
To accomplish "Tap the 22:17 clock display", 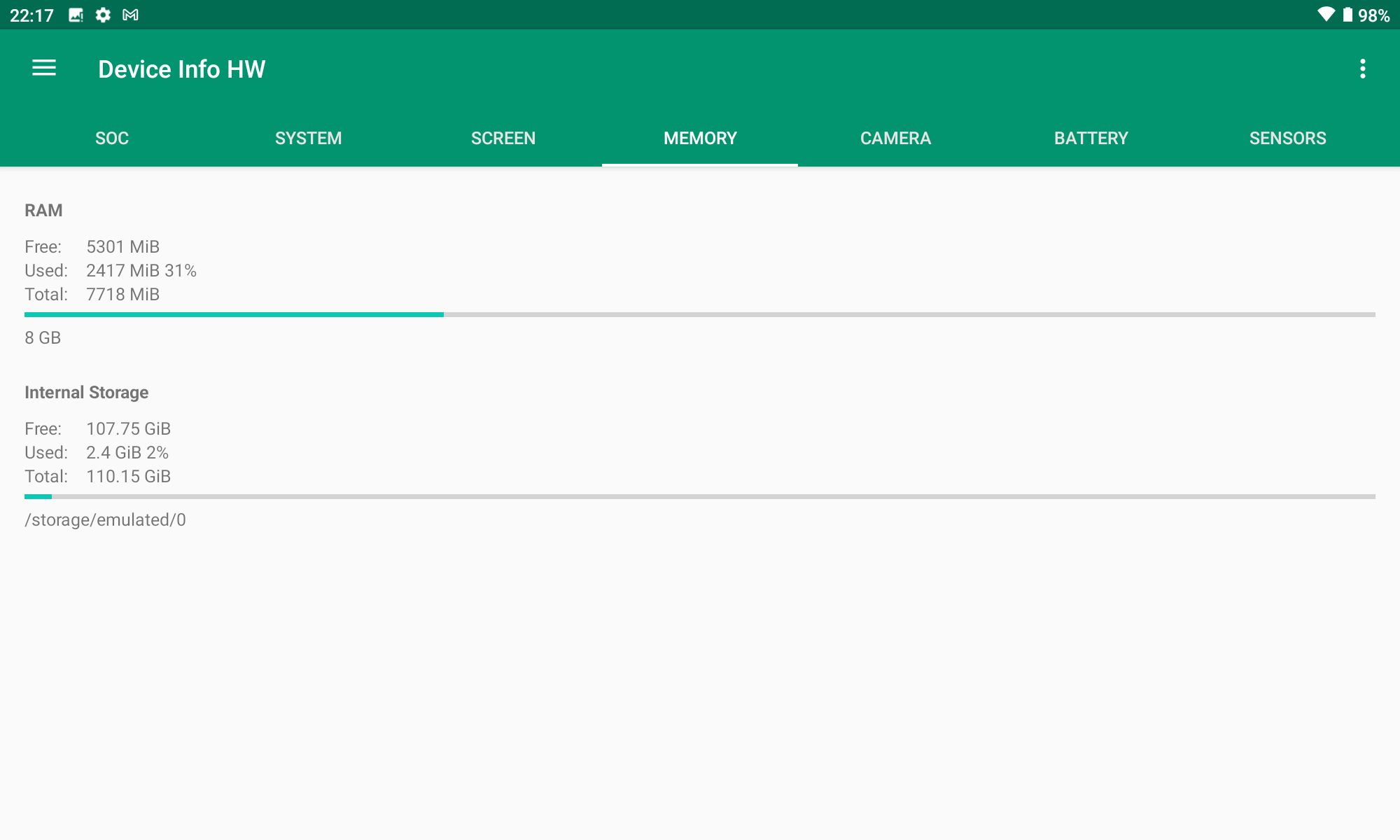I will 31,15.
